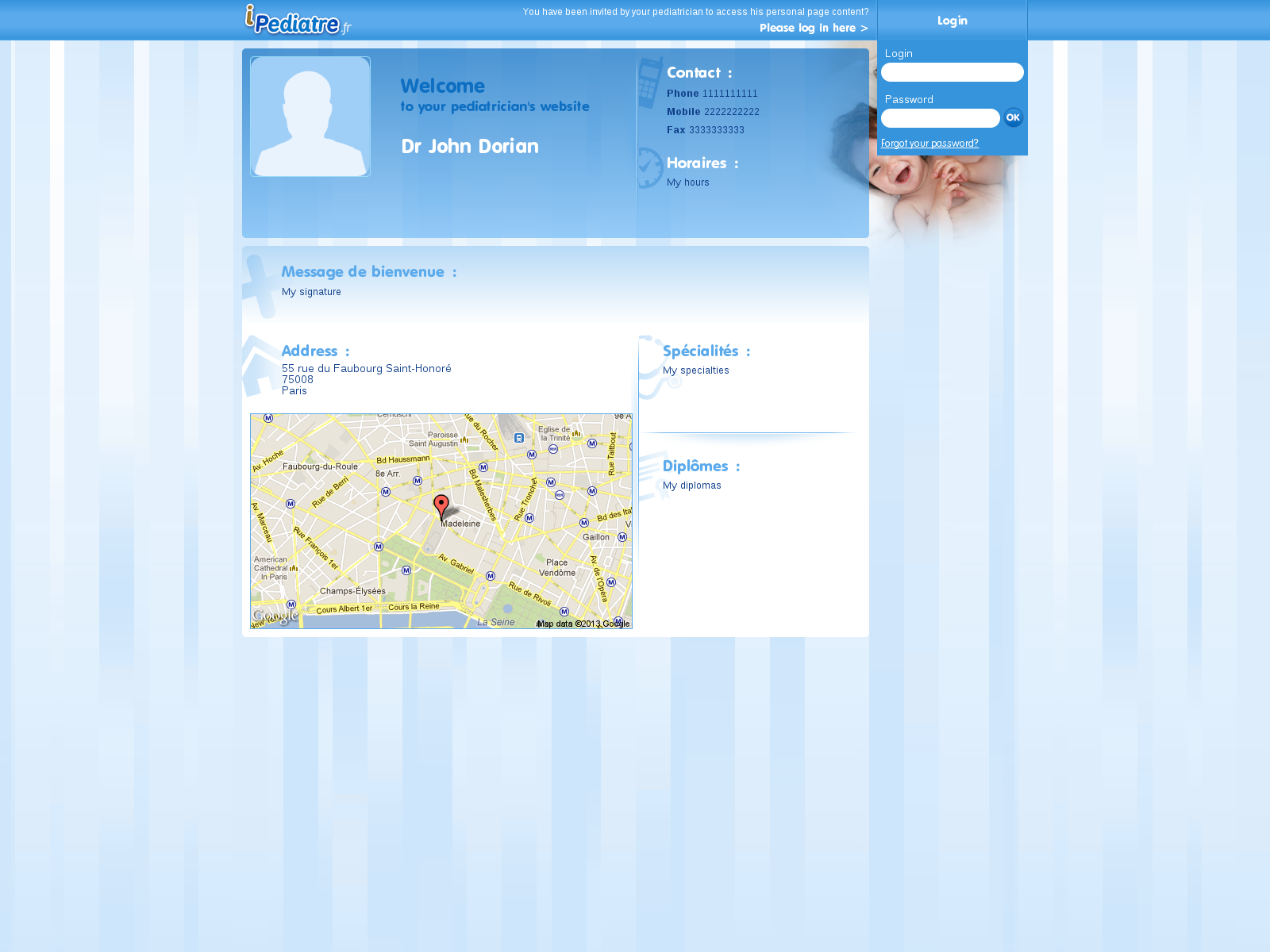Focus the Password input field

pyautogui.click(x=940, y=118)
